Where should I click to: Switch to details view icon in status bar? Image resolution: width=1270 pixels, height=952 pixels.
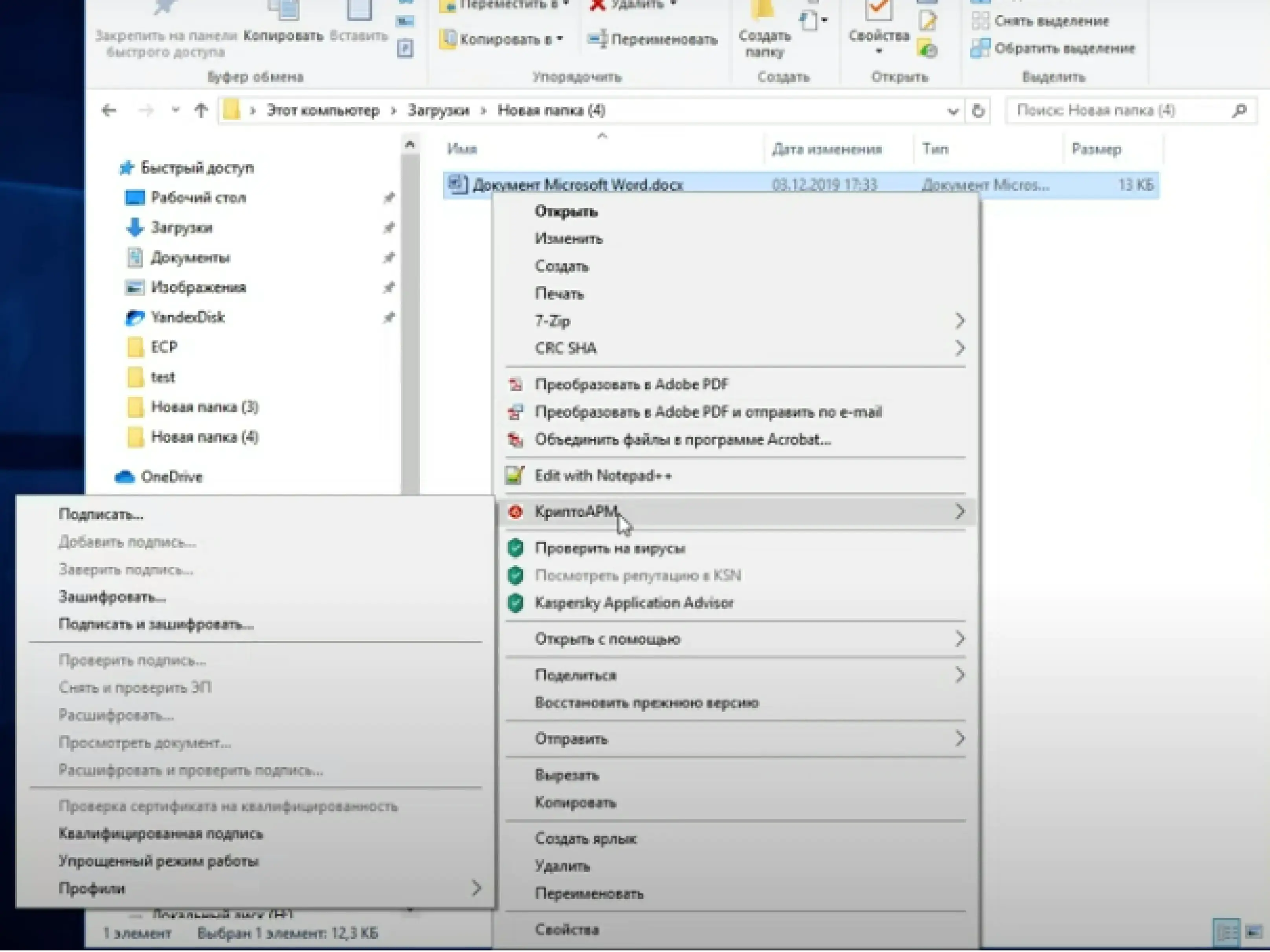click(1226, 932)
